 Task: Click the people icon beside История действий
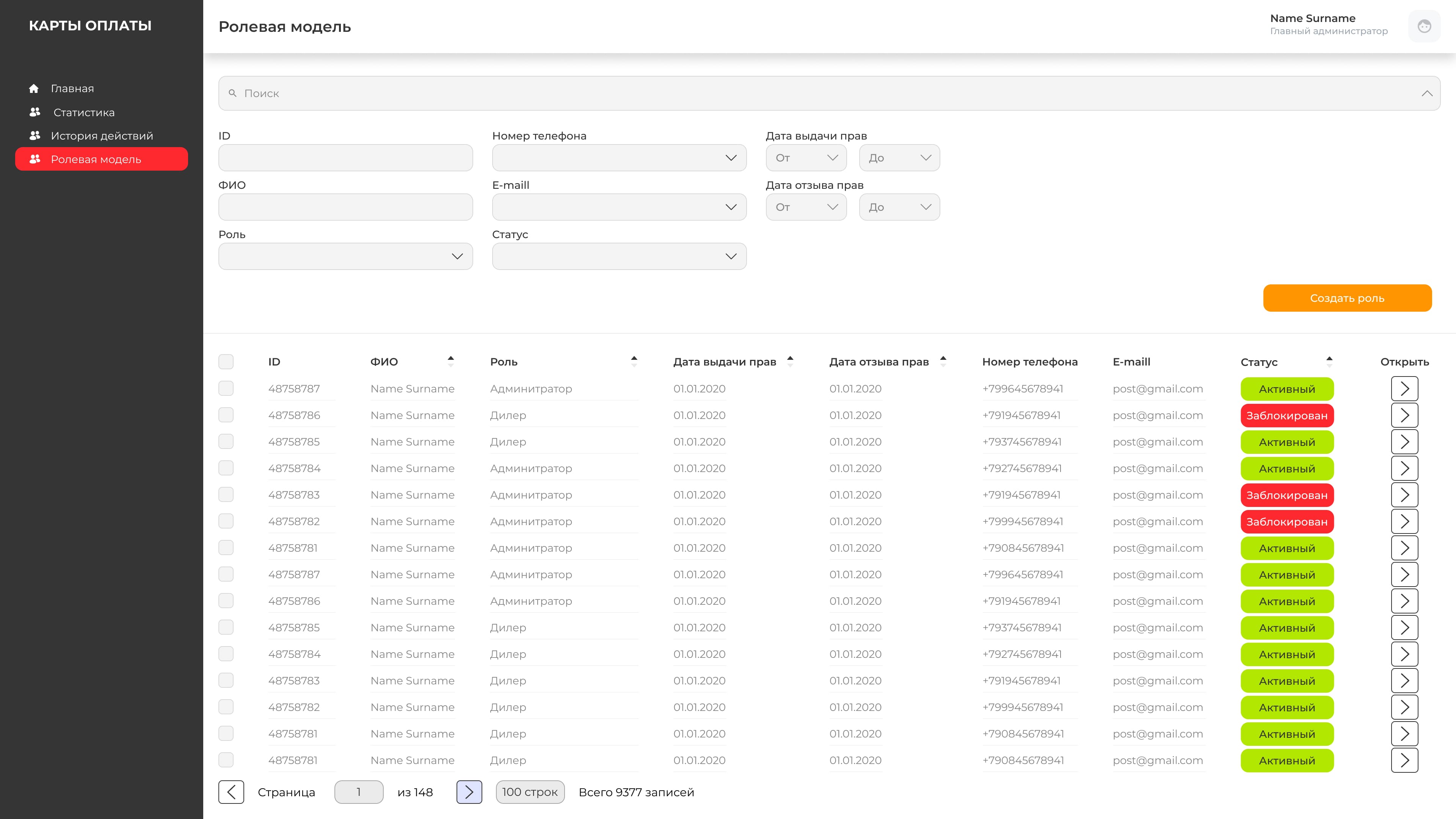[x=35, y=135]
